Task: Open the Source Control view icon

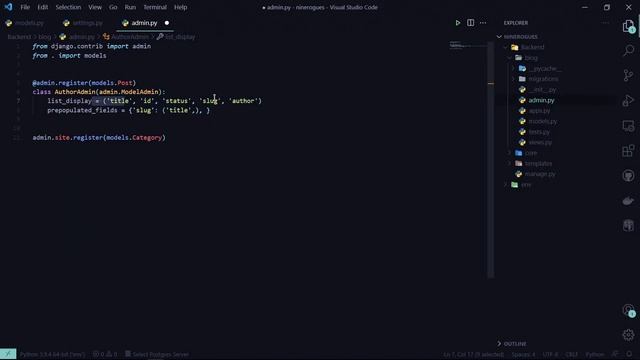Action: 629,75
